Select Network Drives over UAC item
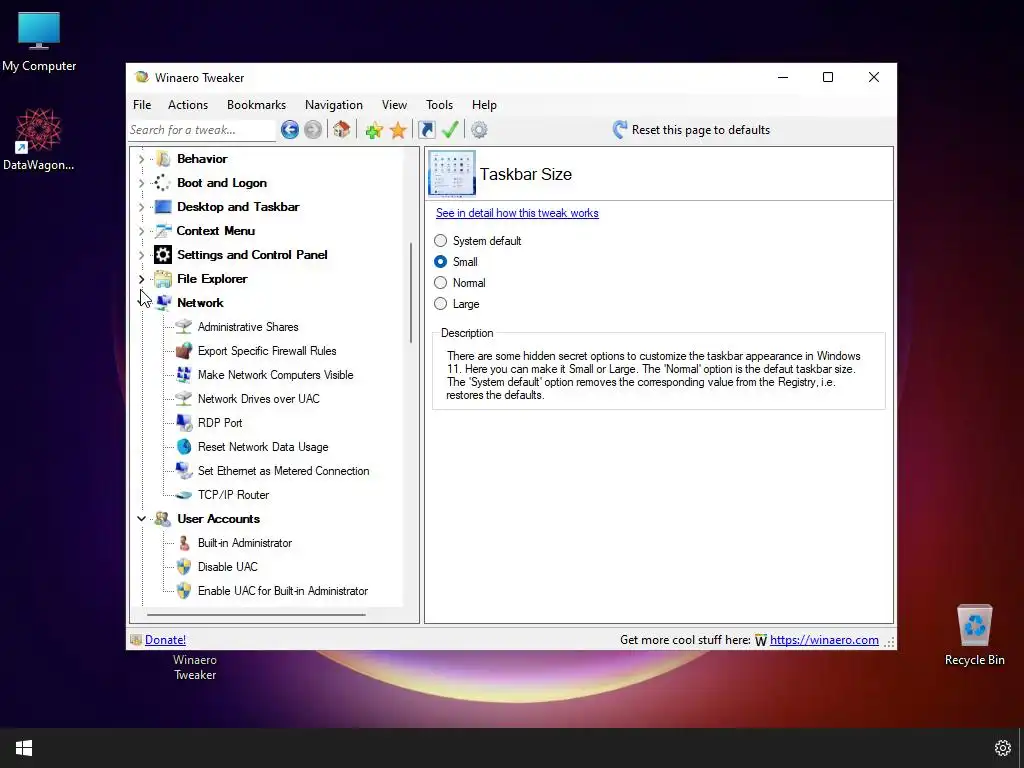Image resolution: width=1024 pixels, height=768 pixels. (259, 399)
